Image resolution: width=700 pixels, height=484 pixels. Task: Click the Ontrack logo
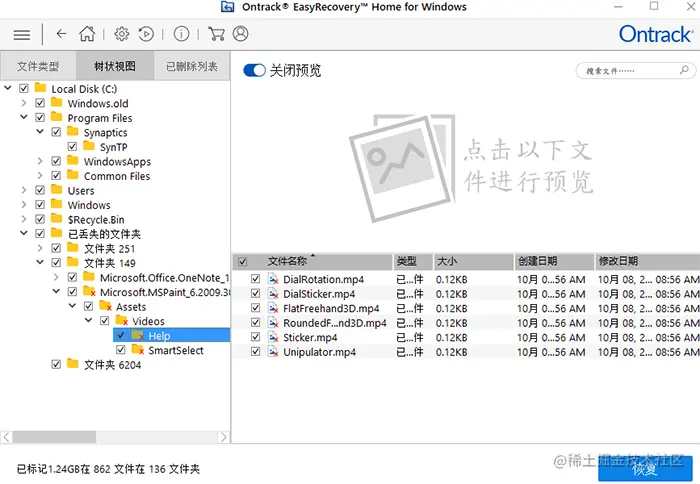655,34
